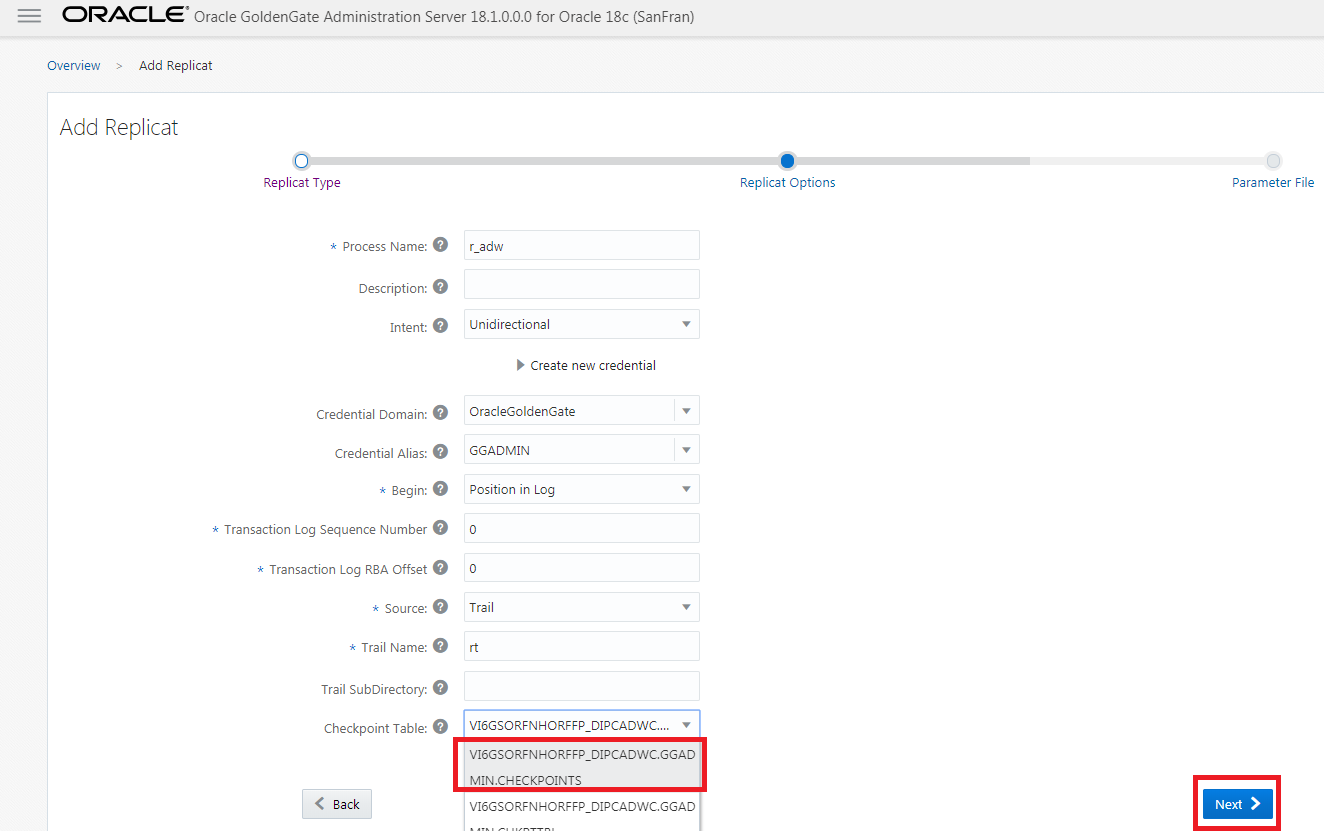Click the Next button
The image size is (1324, 831).
tap(1238, 804)
